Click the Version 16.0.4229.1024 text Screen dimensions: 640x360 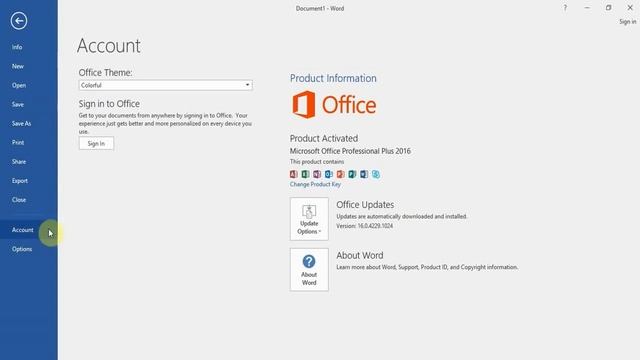pyautogui.click(x=364, y=226)
